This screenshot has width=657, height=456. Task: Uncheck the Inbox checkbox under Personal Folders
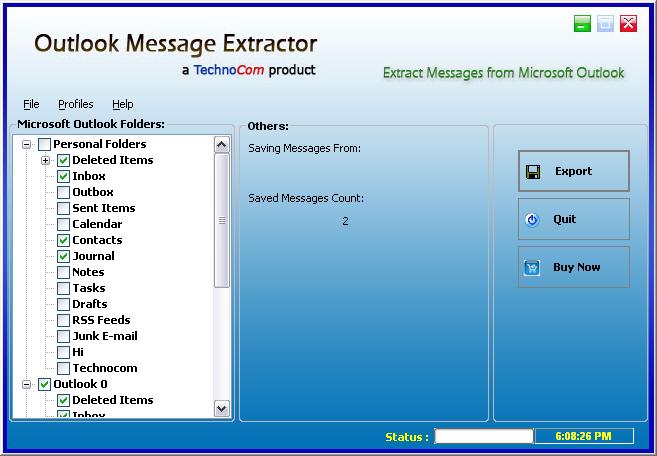pyautogui.click(x=63, y=176)
